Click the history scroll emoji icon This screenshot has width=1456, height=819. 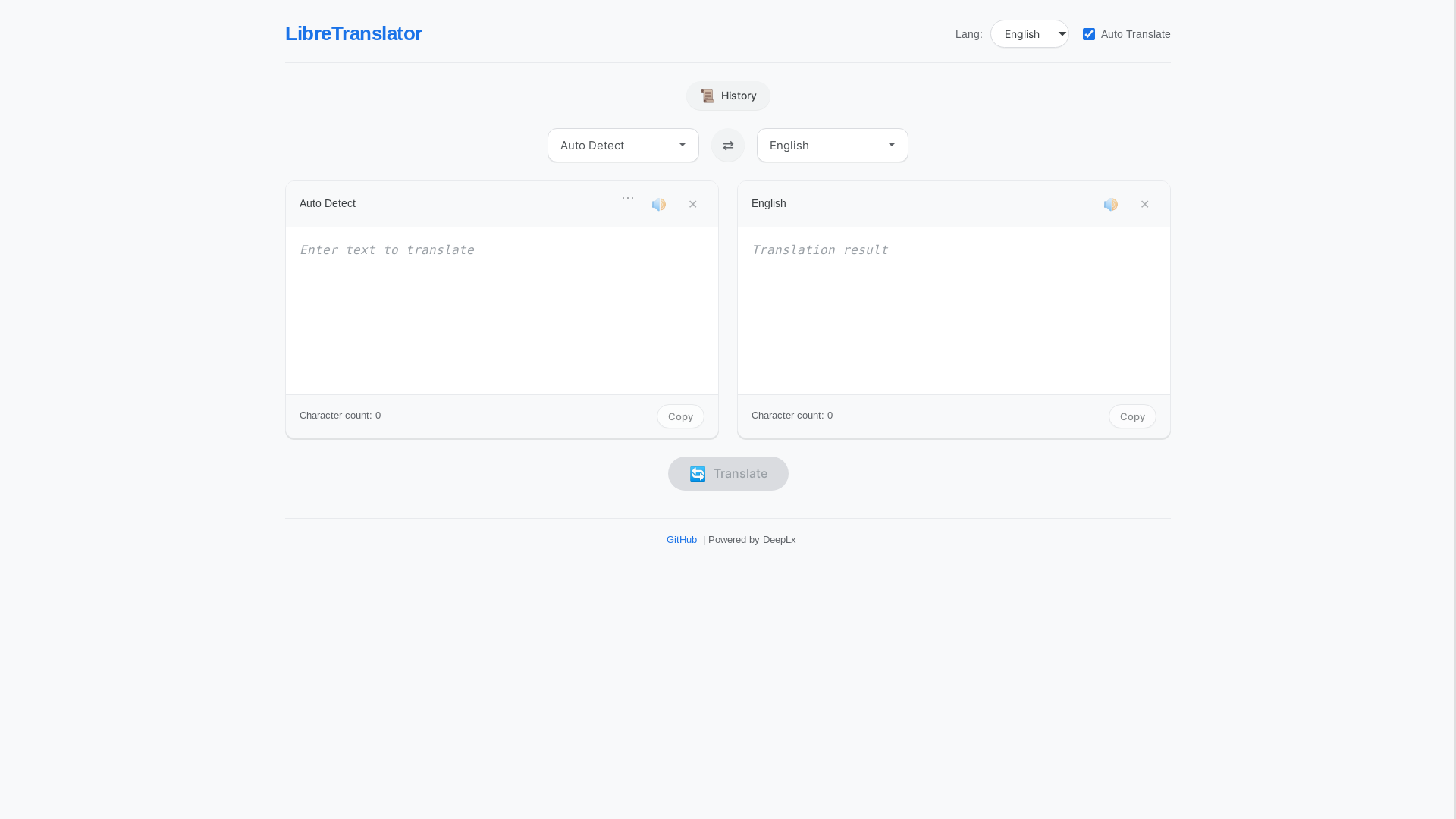click(708, 96)
